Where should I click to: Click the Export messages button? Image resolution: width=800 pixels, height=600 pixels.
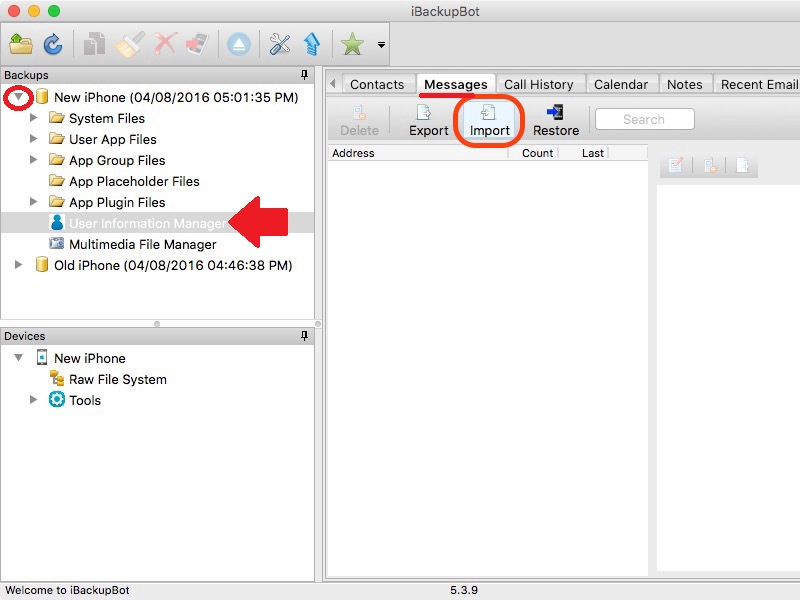click(429, 120)
